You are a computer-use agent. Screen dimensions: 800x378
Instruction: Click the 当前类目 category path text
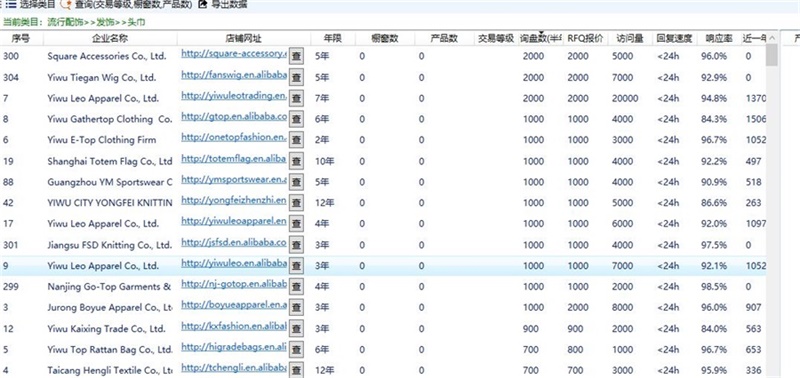74,22
